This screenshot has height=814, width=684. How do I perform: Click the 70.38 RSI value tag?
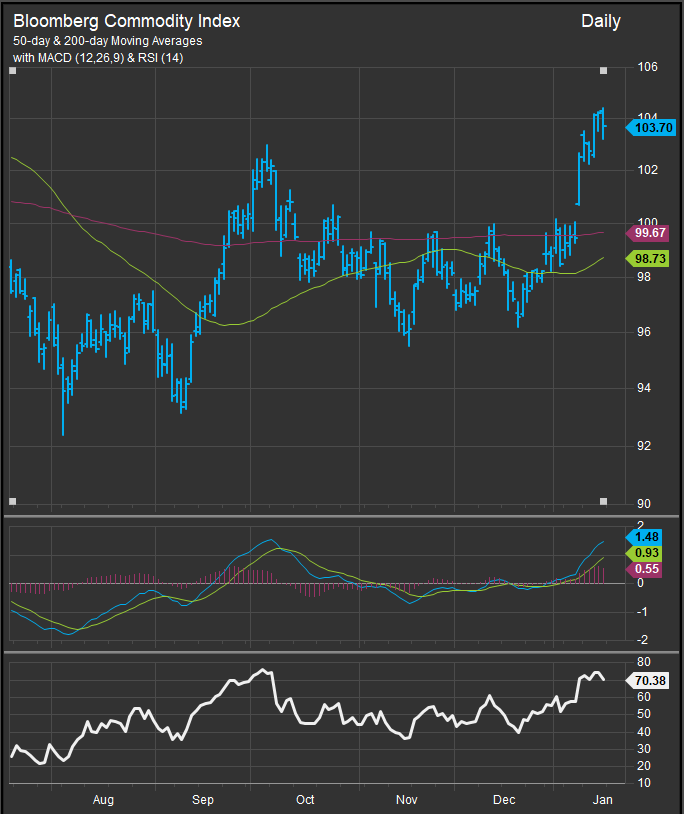pyautogui.click(x=648, y=680)
